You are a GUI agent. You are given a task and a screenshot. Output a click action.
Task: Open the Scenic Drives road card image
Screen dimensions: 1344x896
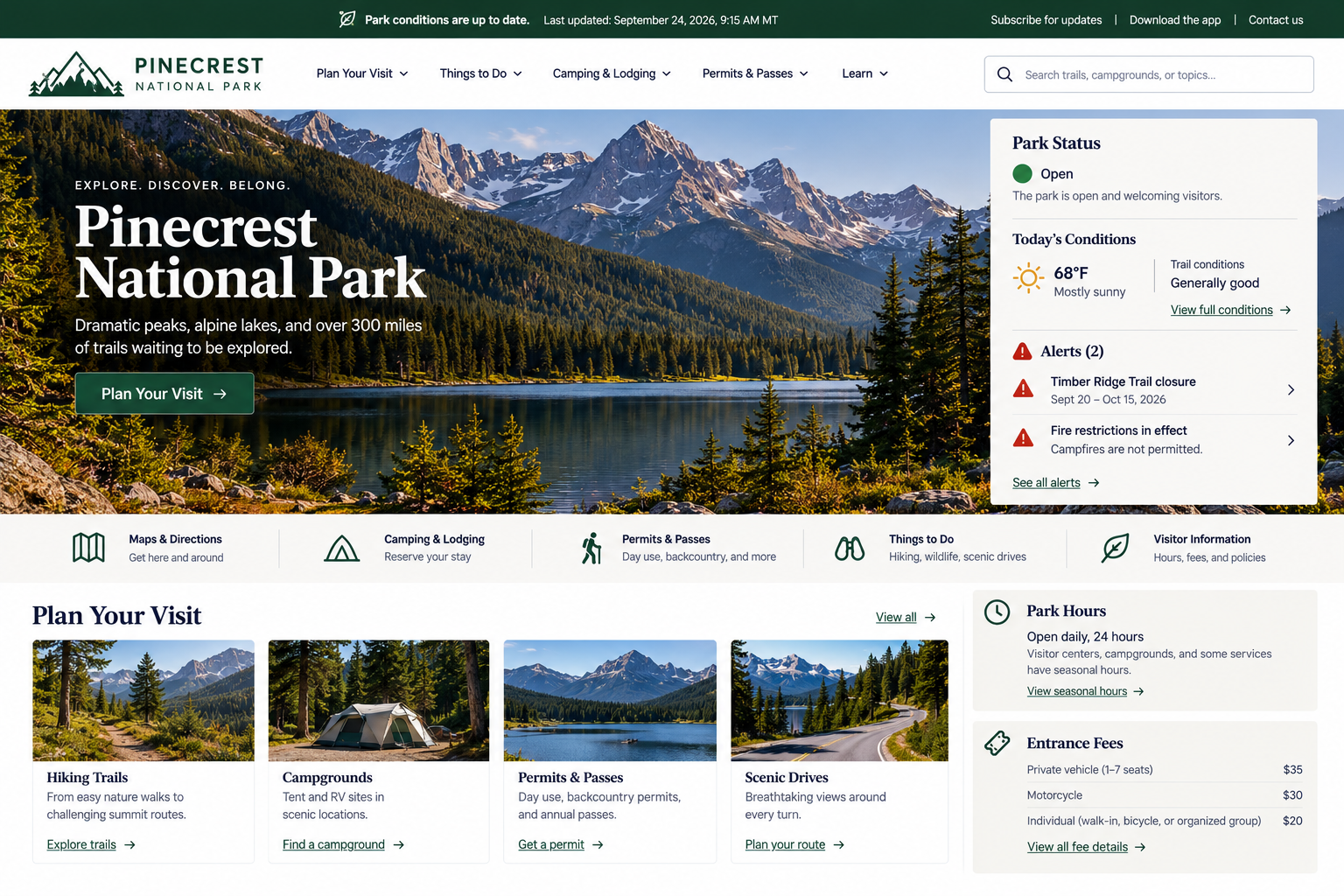[839, 701]
